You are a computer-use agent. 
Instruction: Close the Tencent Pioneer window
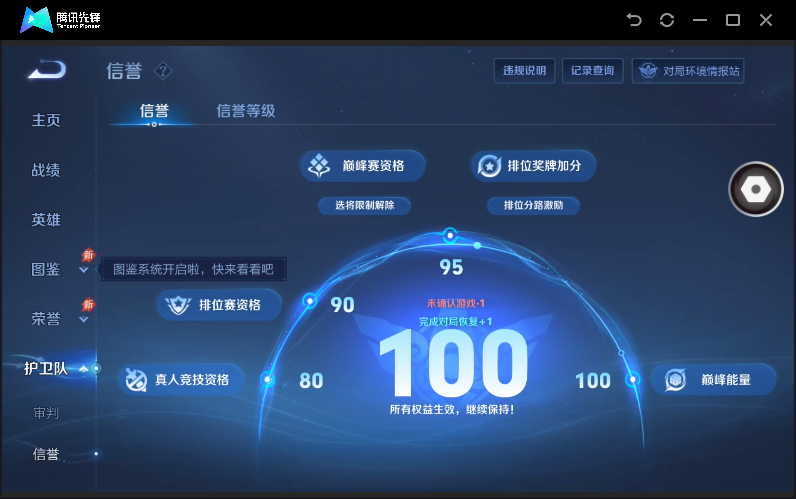click(x=766, y=20)
